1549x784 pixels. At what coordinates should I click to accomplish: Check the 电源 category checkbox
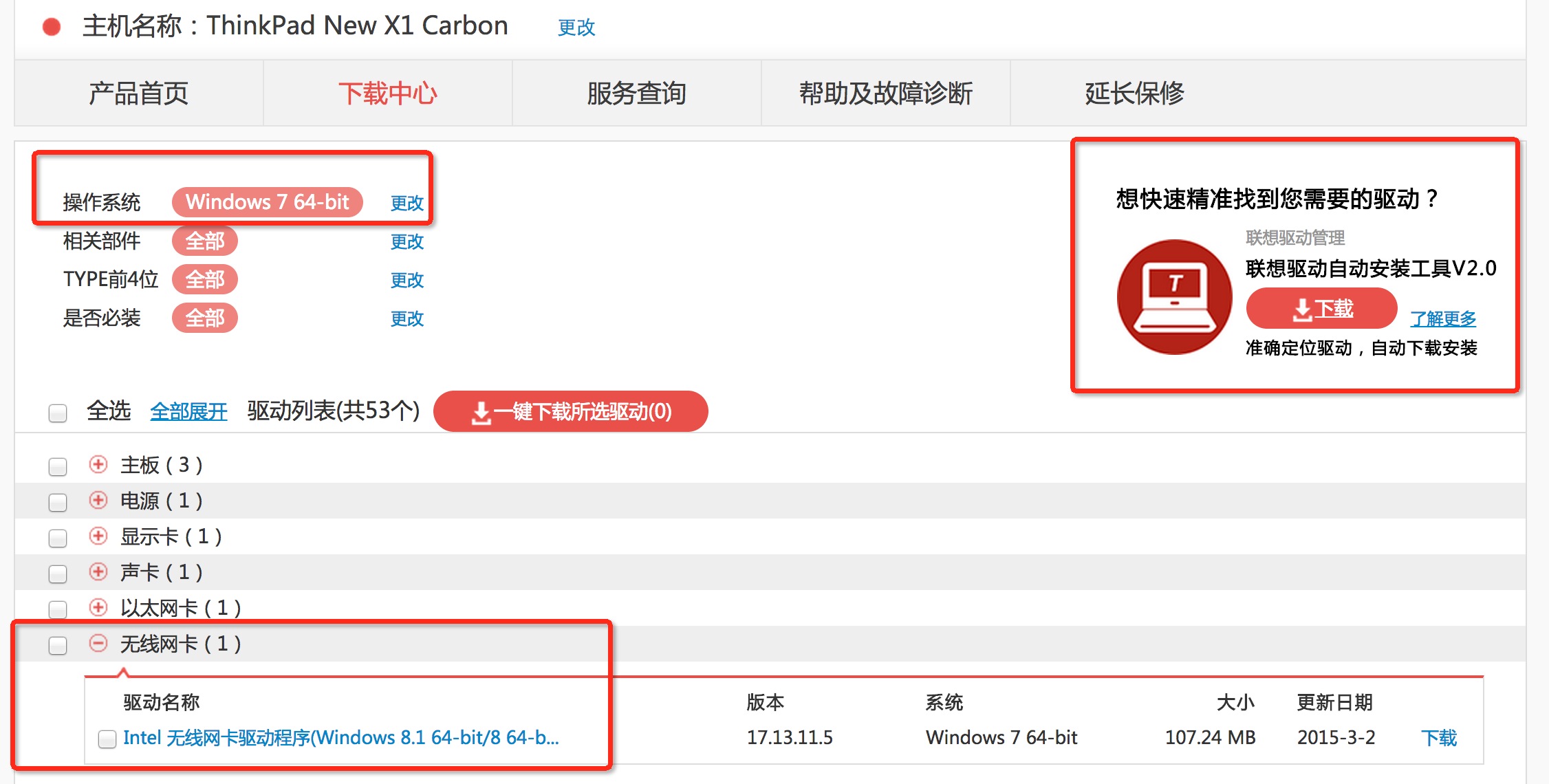point(58,503)
